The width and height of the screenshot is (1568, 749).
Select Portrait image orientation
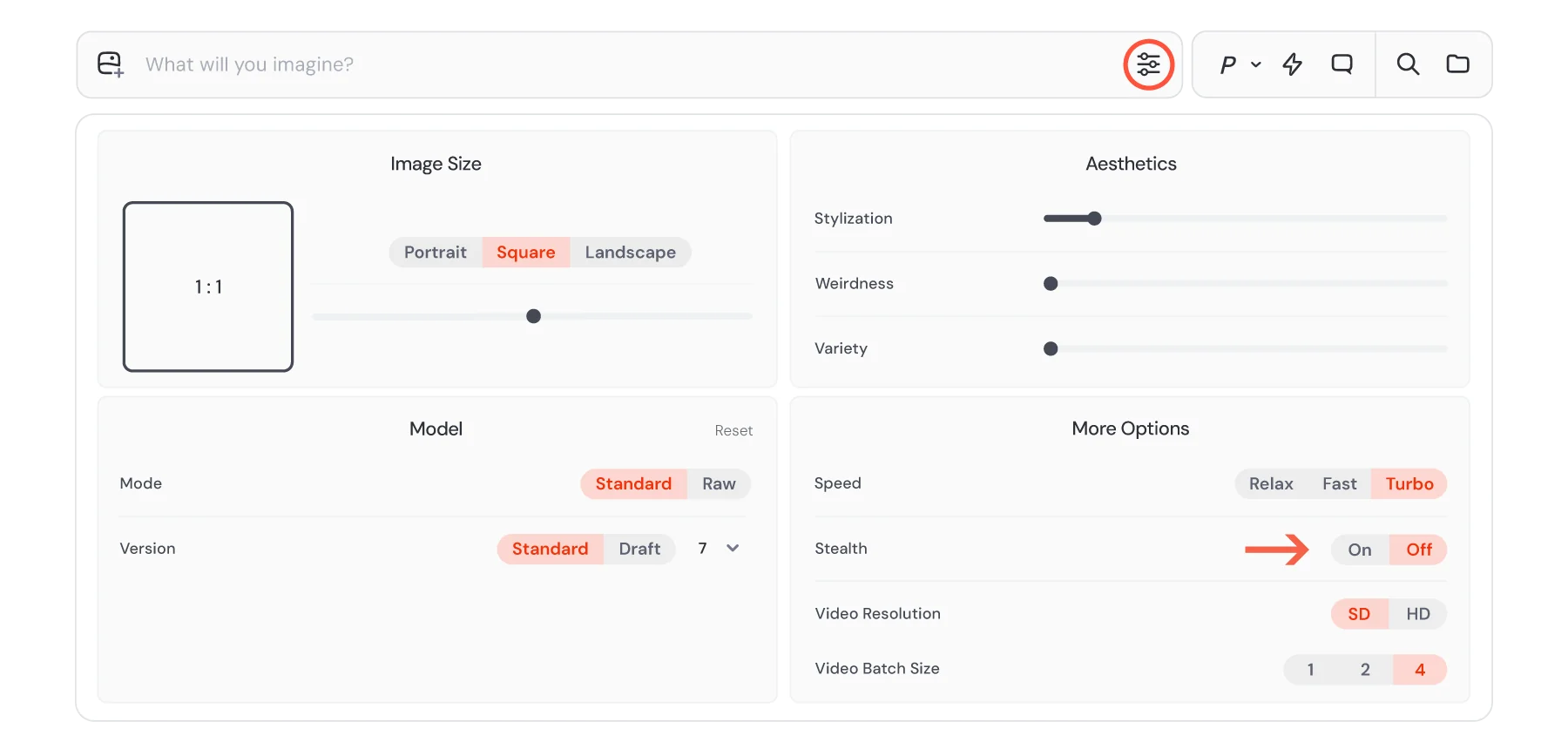[x=436, y=253]
